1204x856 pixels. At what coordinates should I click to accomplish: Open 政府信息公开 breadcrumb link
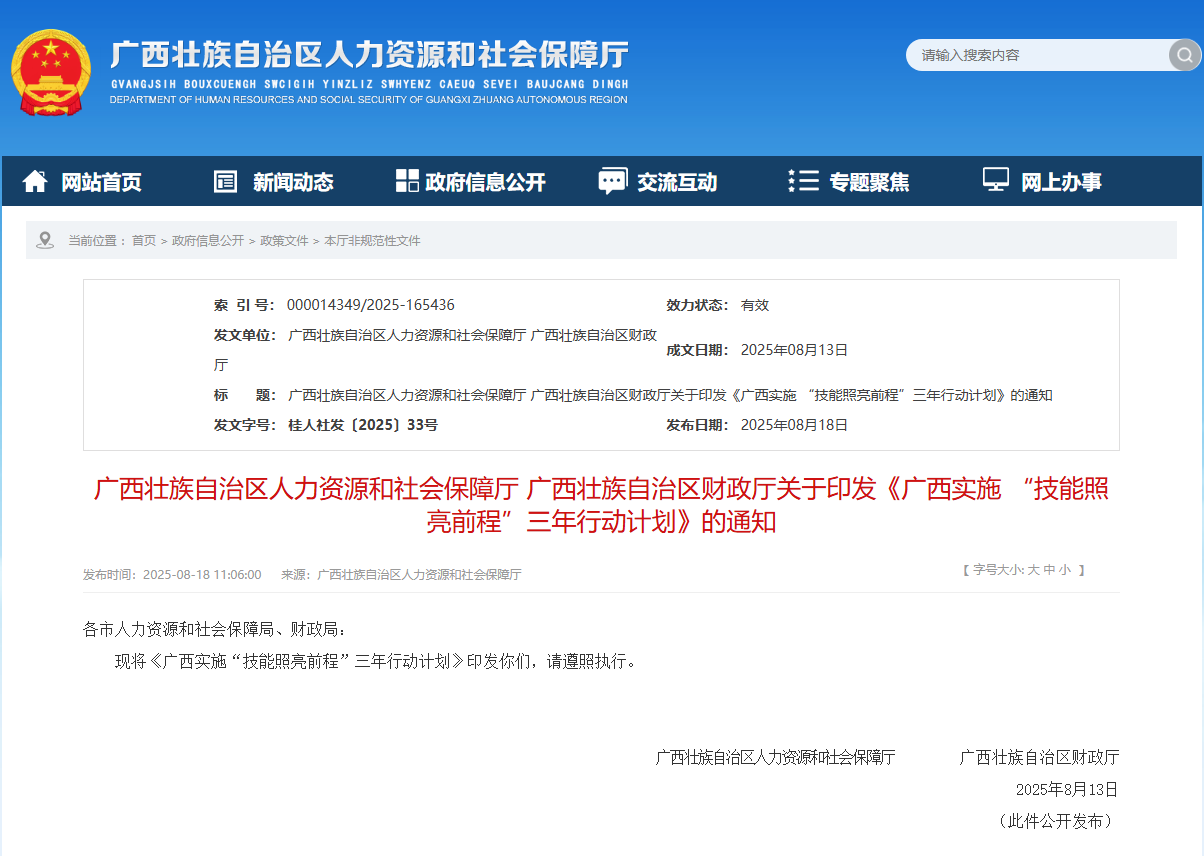point(208,241)
